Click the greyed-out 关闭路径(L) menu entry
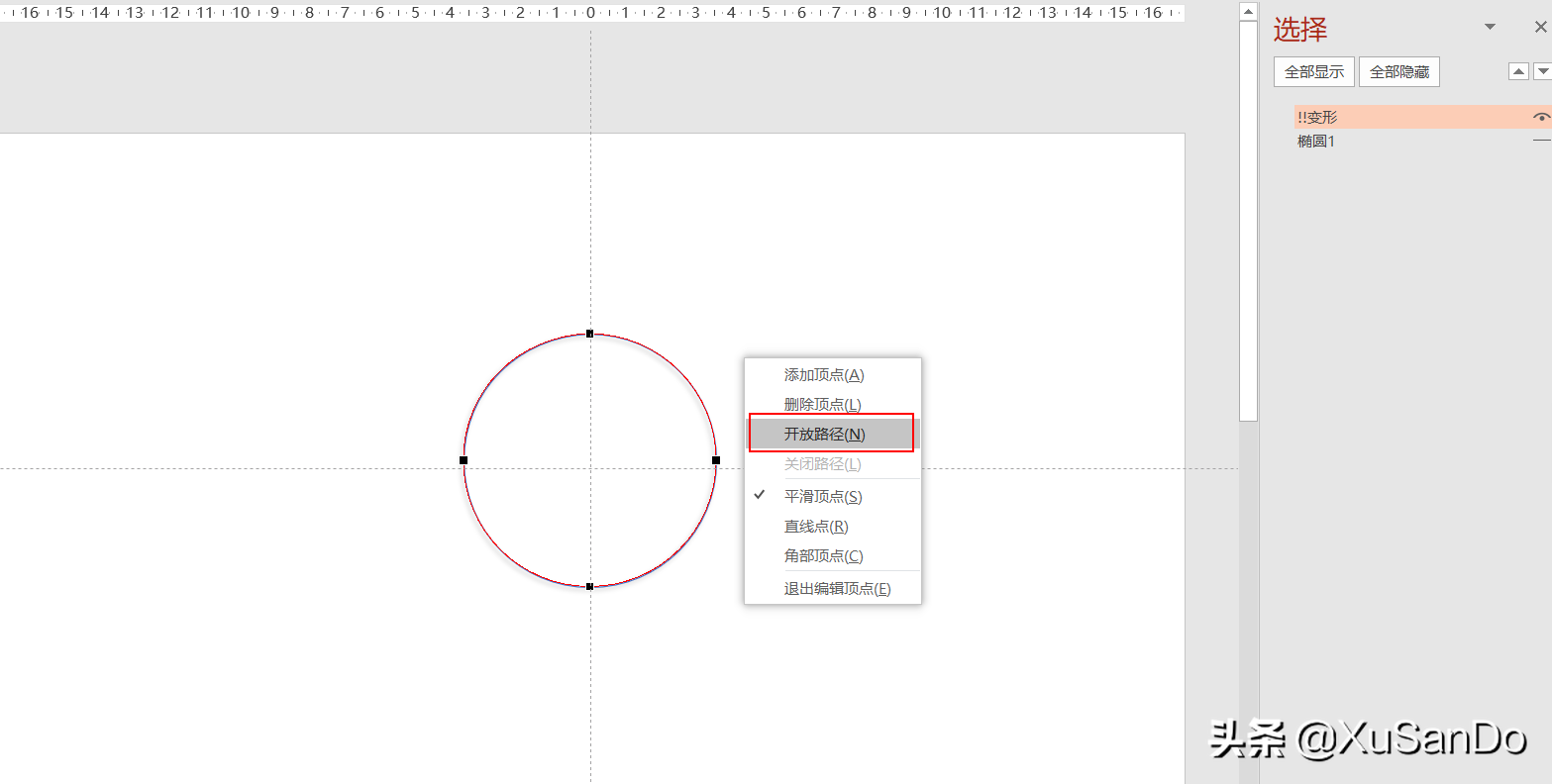 click(832, 463)
